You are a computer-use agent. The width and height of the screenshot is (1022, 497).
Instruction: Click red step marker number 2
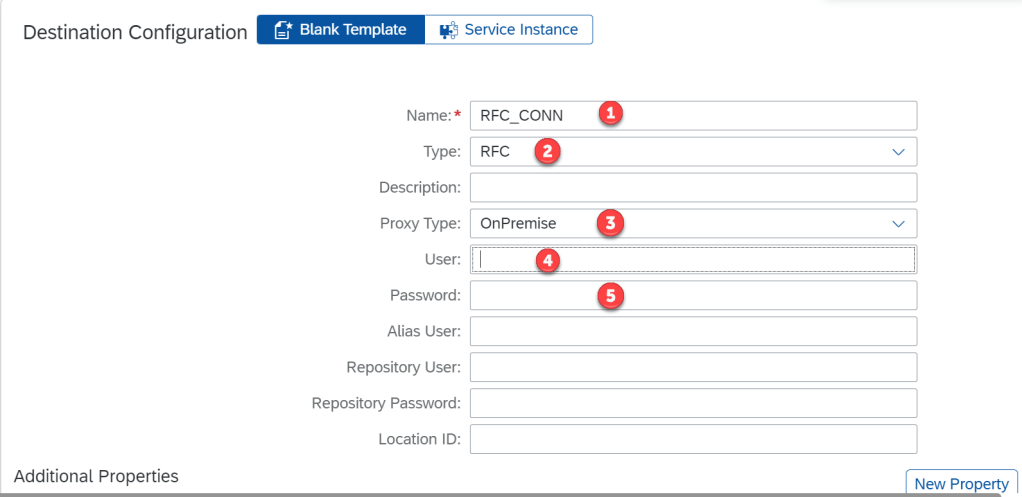(545, 151)
